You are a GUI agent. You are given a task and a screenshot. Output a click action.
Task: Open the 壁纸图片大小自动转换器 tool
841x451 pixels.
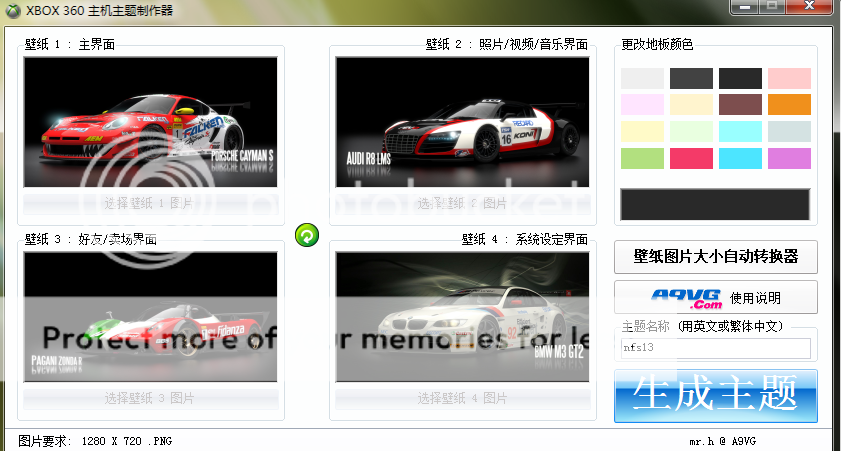[715, 256]
